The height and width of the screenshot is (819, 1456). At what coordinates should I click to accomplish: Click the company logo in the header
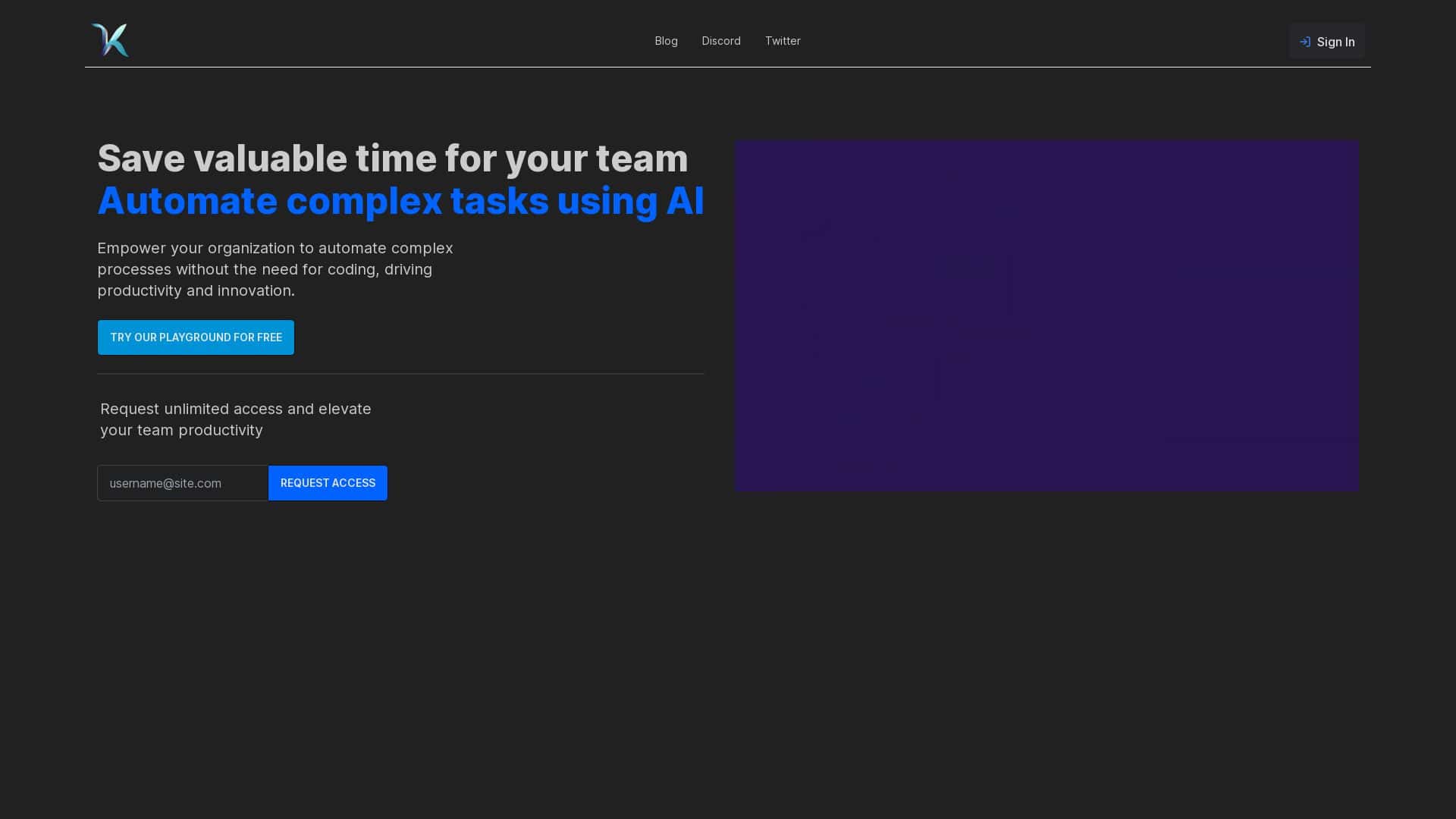[110, 39]
